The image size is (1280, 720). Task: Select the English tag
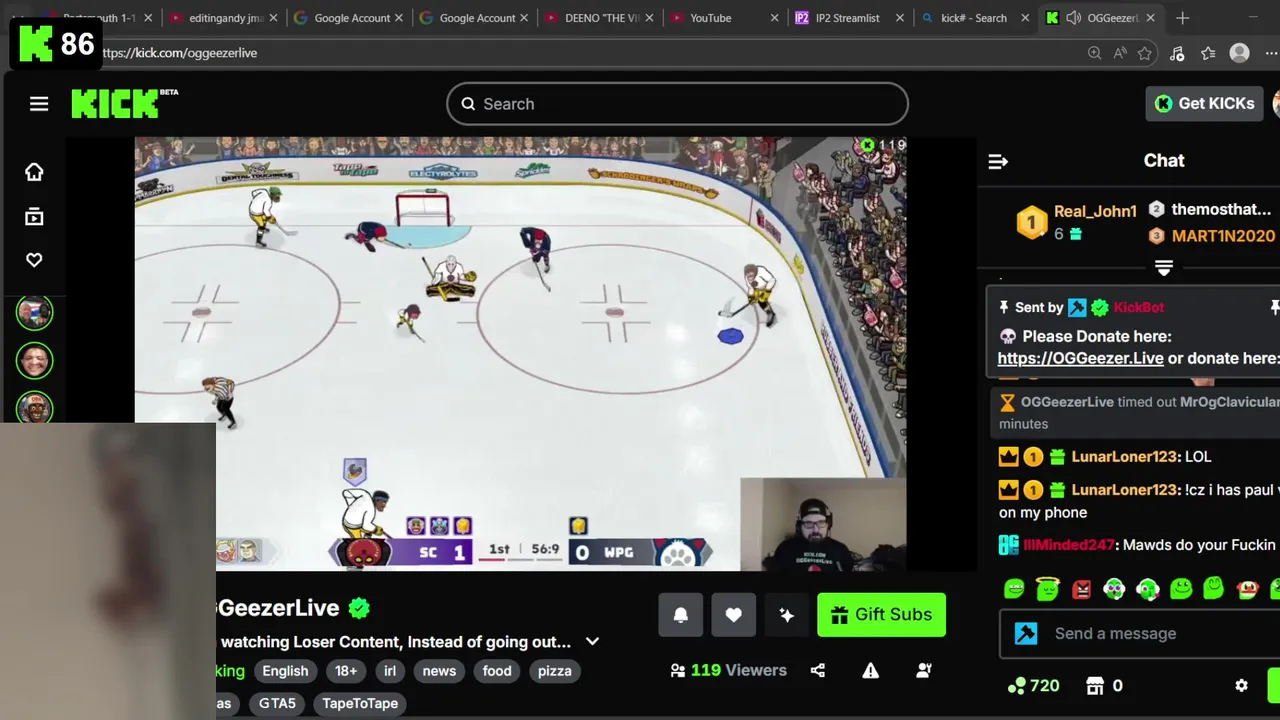tap(285, 671)
